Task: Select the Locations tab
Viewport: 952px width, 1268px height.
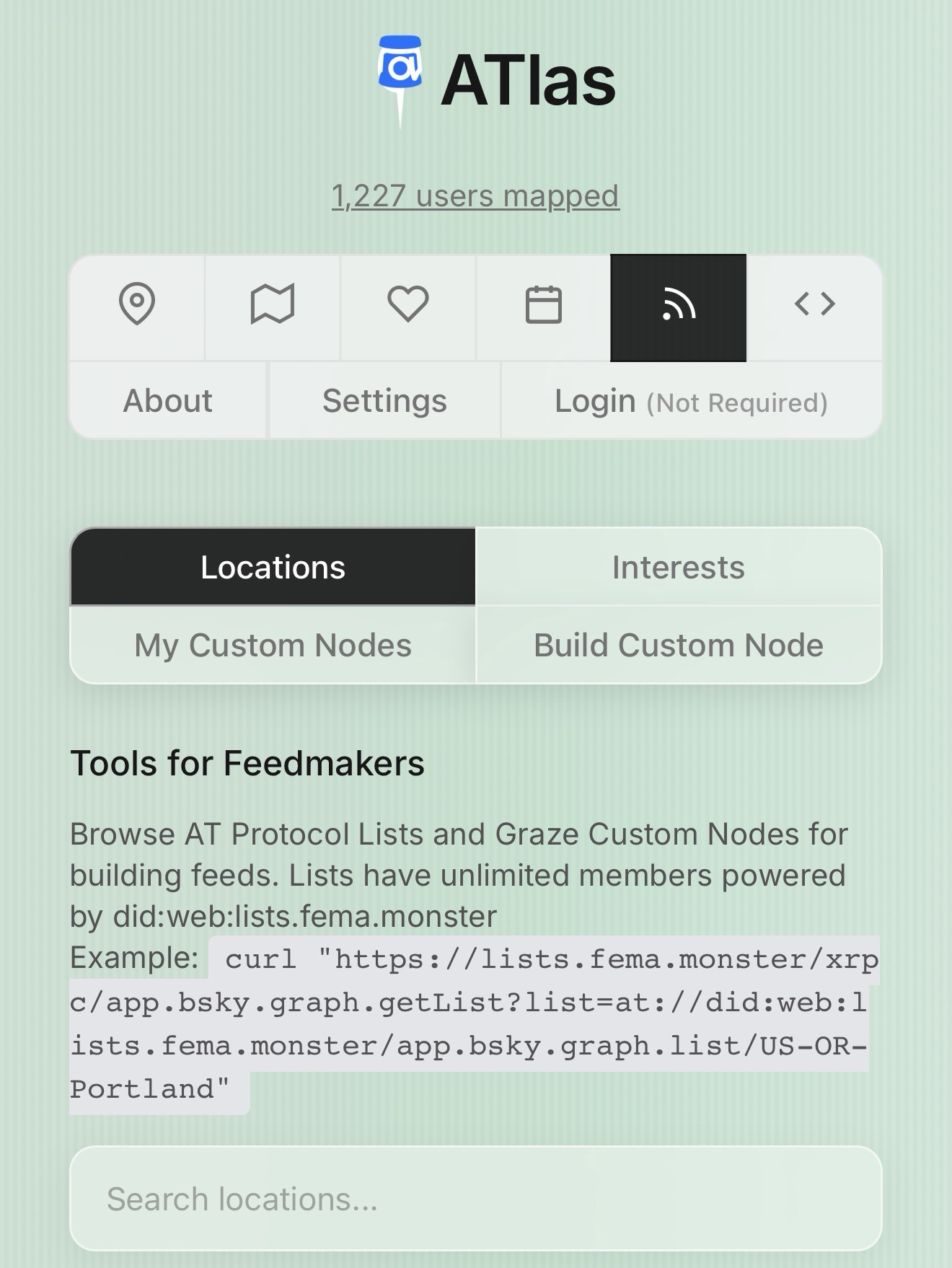Action: pyautogui.click(x=273, y=568)
